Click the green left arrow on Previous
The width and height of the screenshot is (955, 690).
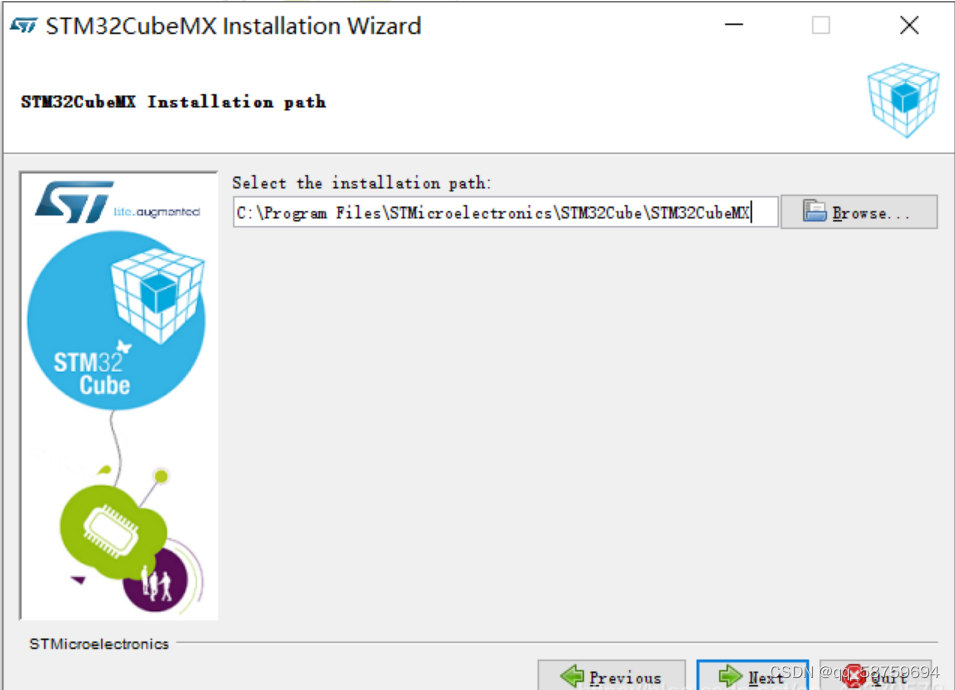click(x=572, y=676)
